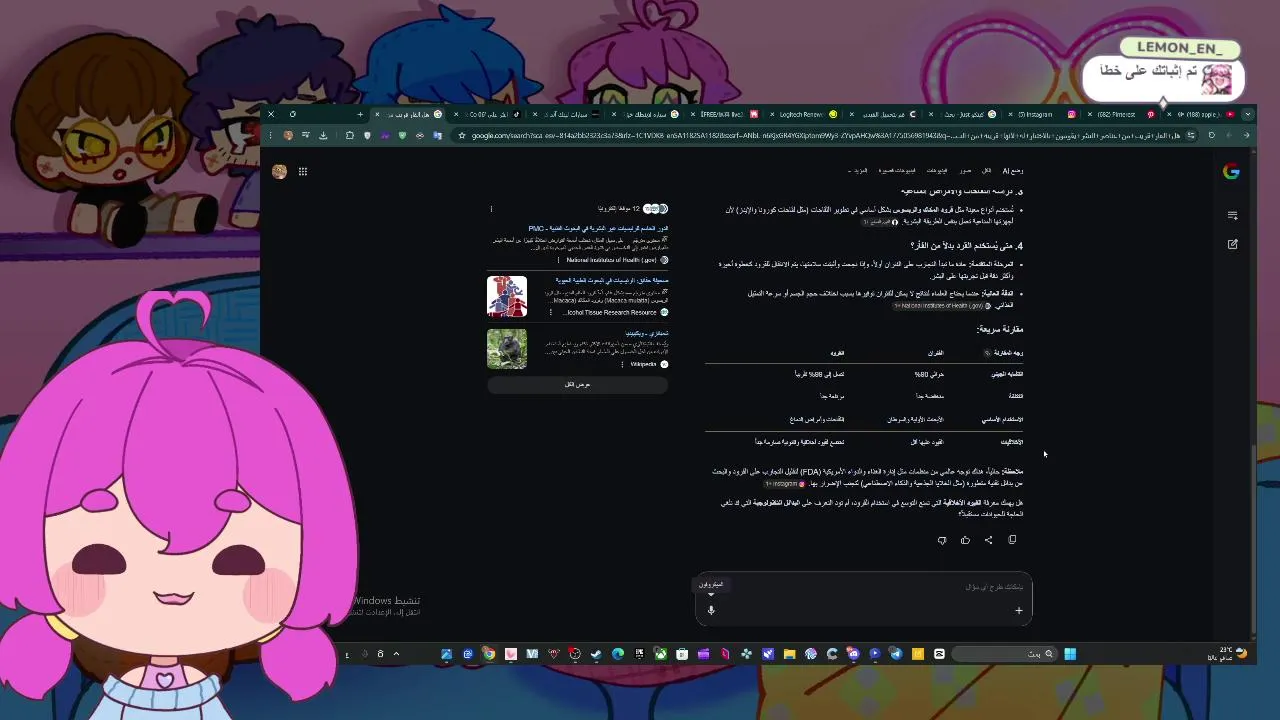This screenshot has height=720, width=1280.
Task: Go back using the browser back arrow
Action: click(x=1246, y=135)
